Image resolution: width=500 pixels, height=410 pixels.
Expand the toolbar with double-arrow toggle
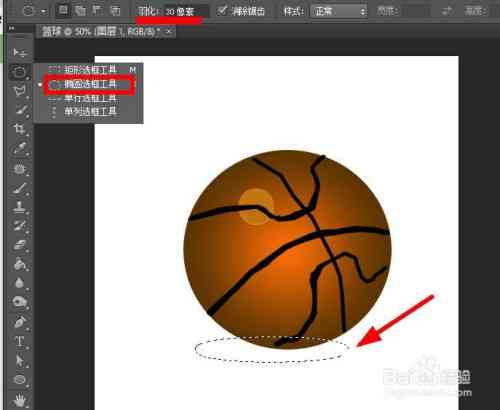[12, 28]
